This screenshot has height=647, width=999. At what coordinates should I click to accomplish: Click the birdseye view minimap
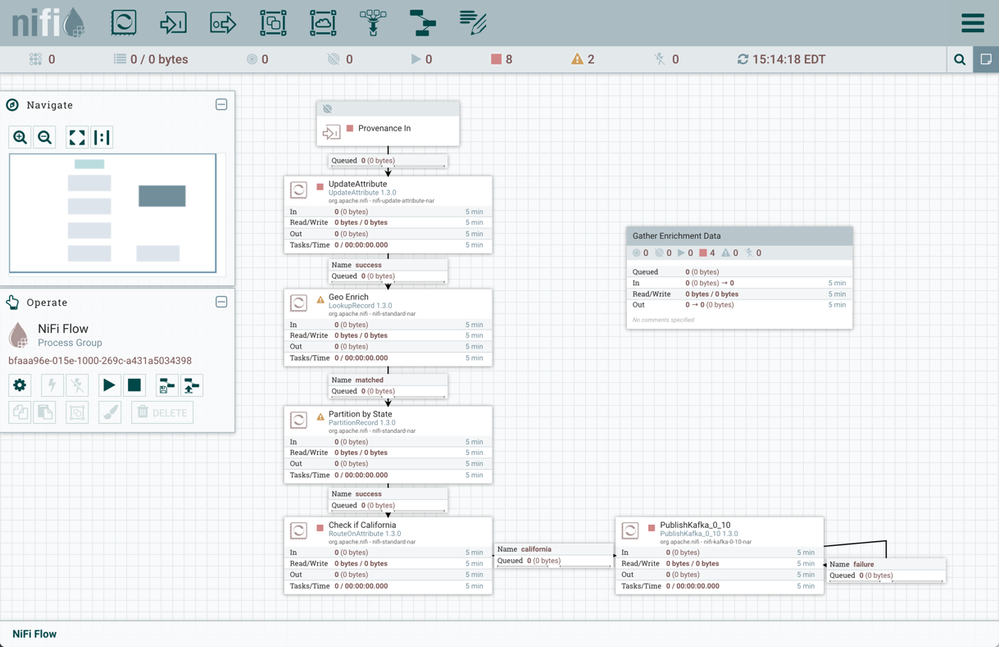pos(113,213)
